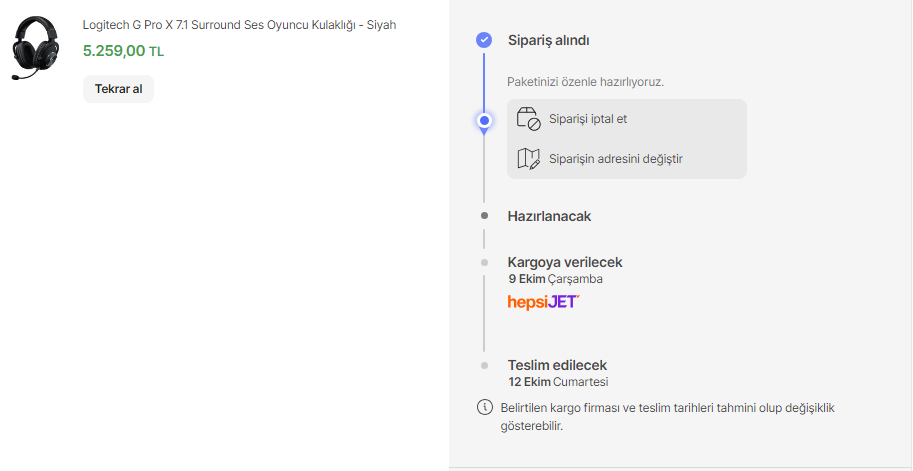Choose Siparişi iptal et option
The image size is (913, 471).
click(x=588, y=119)
